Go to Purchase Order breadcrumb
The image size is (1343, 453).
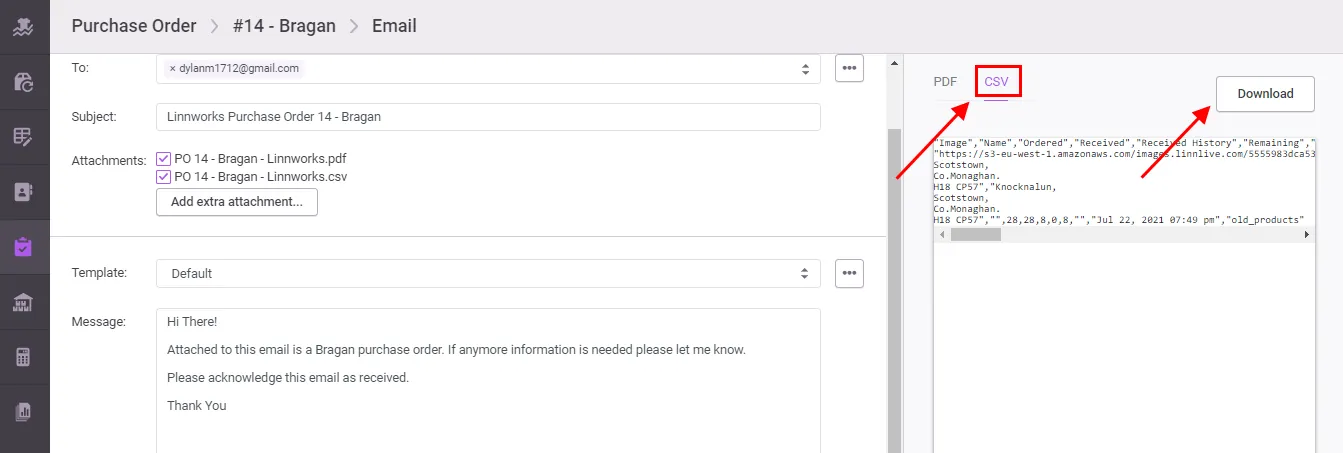click(x=134, y=26)
